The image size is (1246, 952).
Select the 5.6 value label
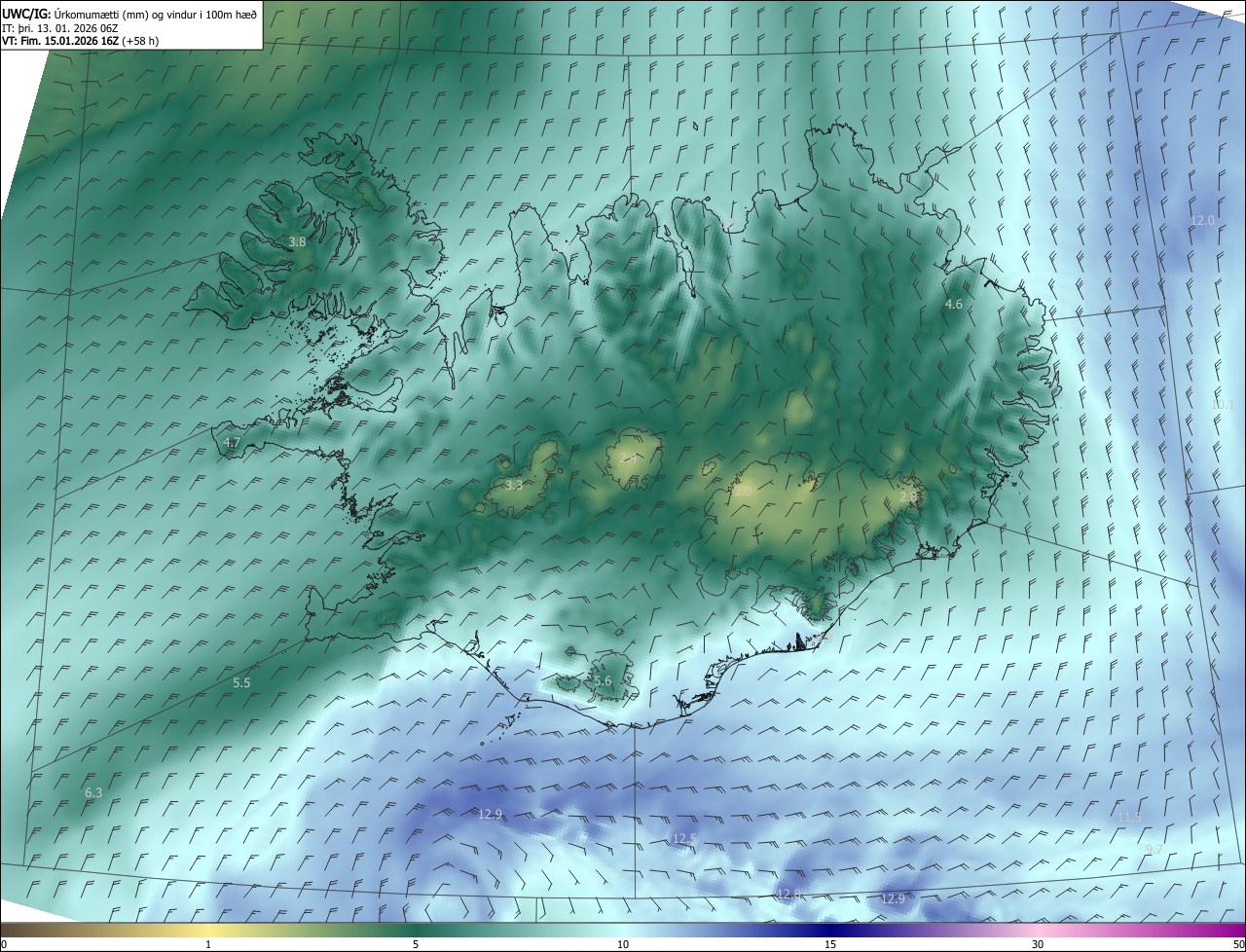603,681
